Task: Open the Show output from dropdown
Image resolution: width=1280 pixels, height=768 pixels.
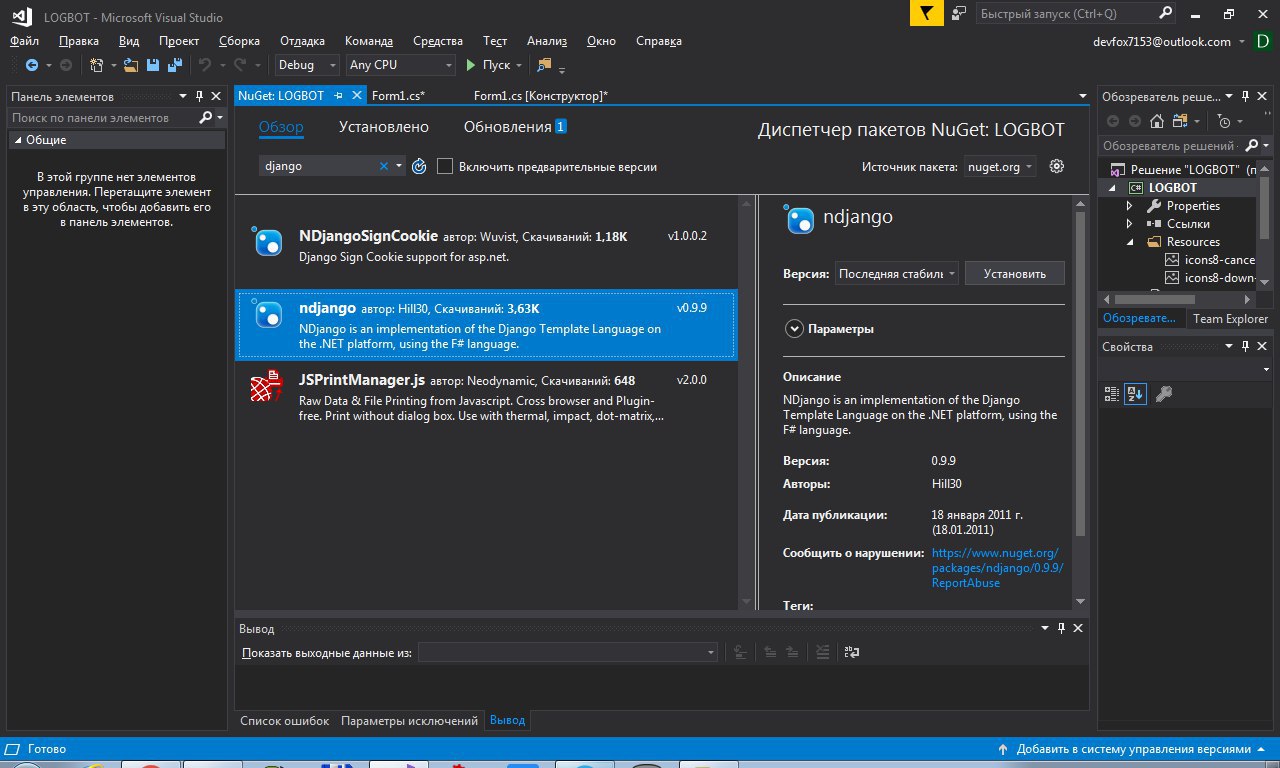Action: click(568, 652)
